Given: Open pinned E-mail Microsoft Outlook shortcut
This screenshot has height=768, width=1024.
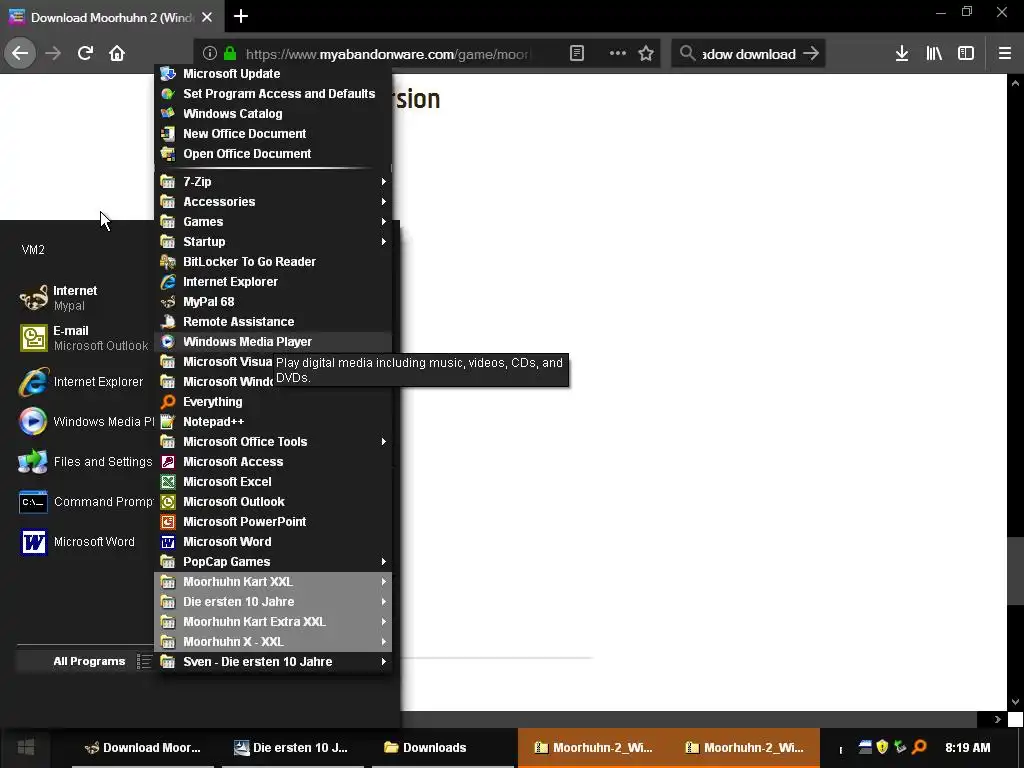Looking at the screenshot, I should 85,338.
